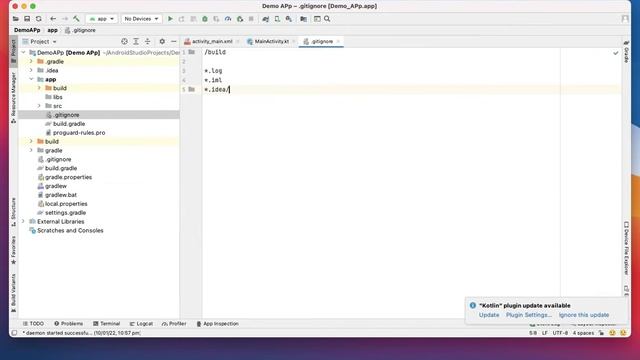Toggle the Resource Manager side panel
This screenshot has height=360, width=640.
pyautogui.click(x=13, y=97)
